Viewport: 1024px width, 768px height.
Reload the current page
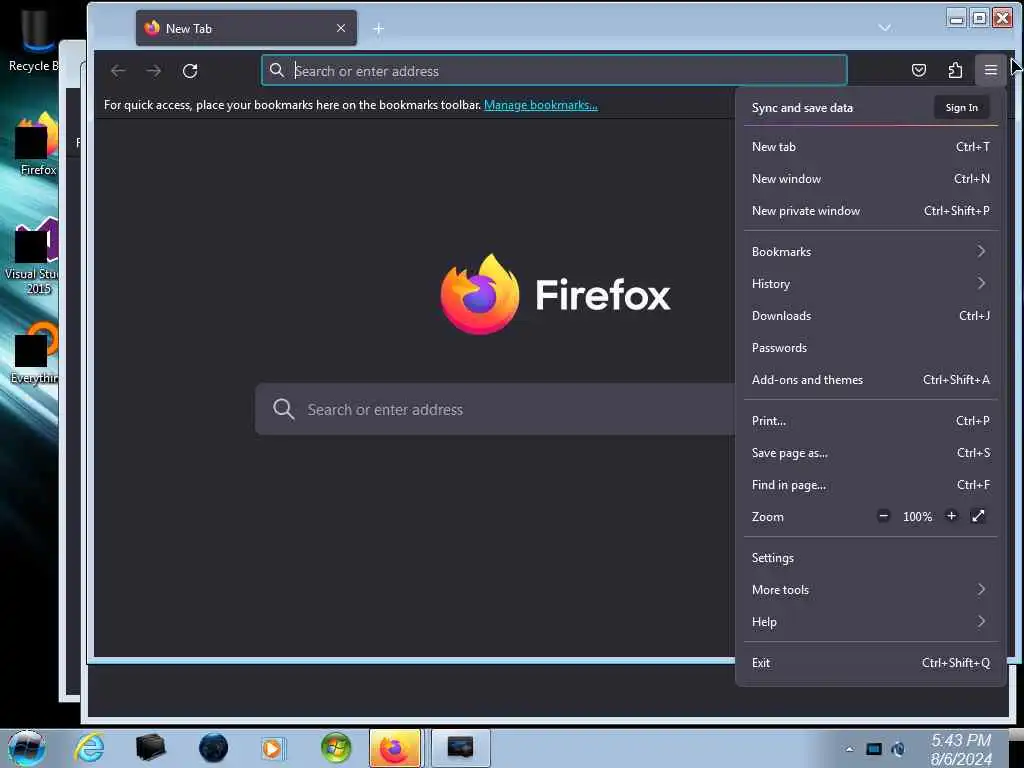(190, 71)
